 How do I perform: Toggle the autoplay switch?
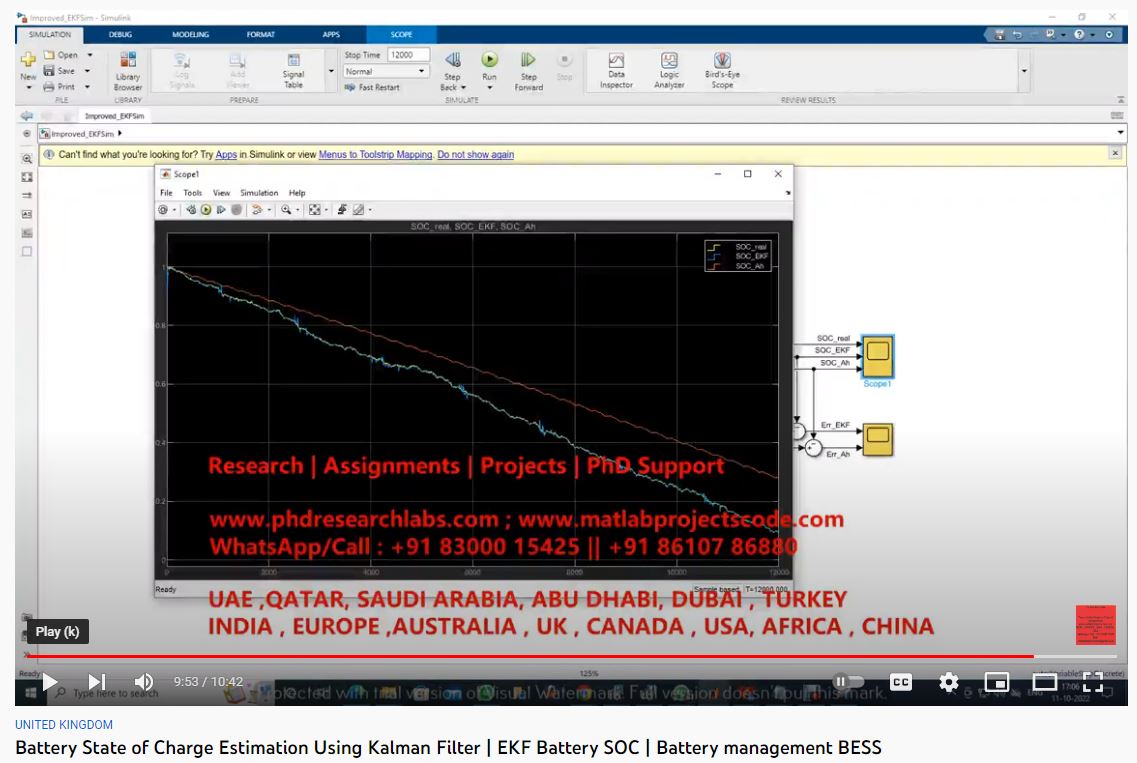(849, 682)
